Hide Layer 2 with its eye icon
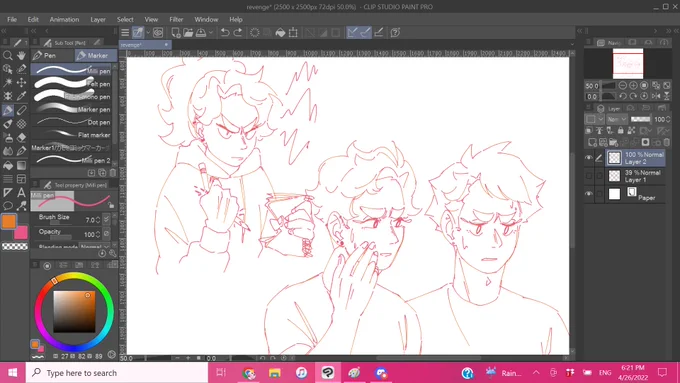680x383 pixels. click(x=588, y=158)
